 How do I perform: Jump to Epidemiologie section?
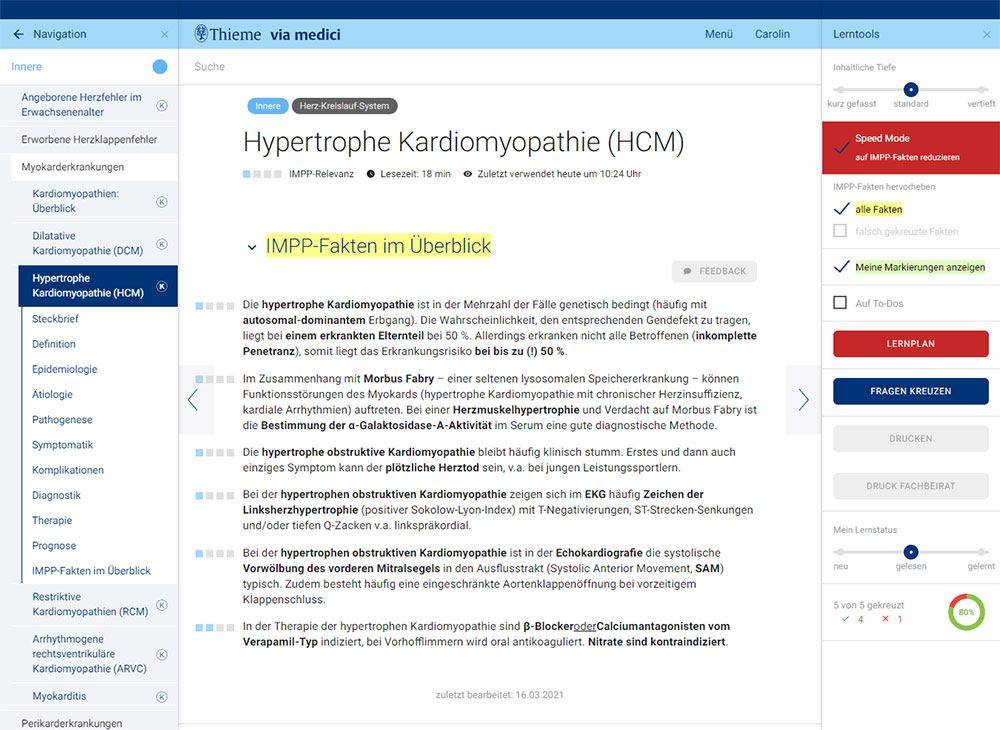[64, 369]
